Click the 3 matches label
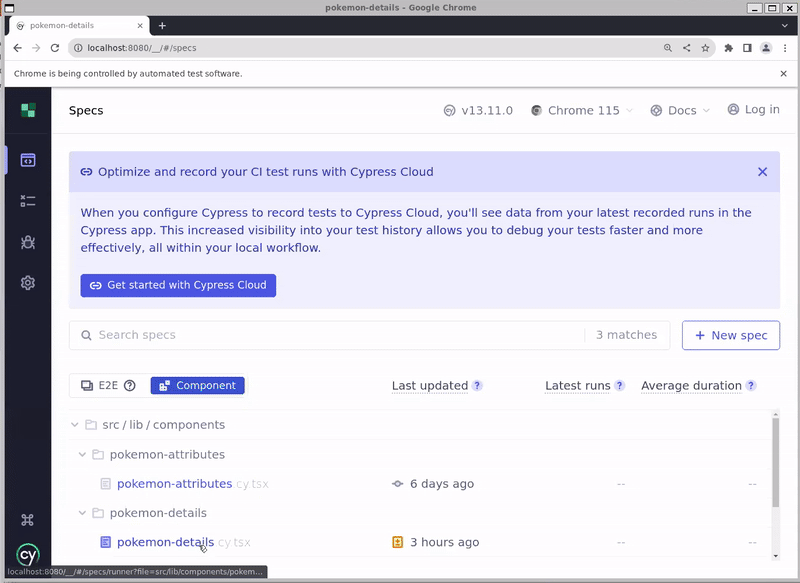Viewport: 800px width, 583px height. [x=627, y=335]
